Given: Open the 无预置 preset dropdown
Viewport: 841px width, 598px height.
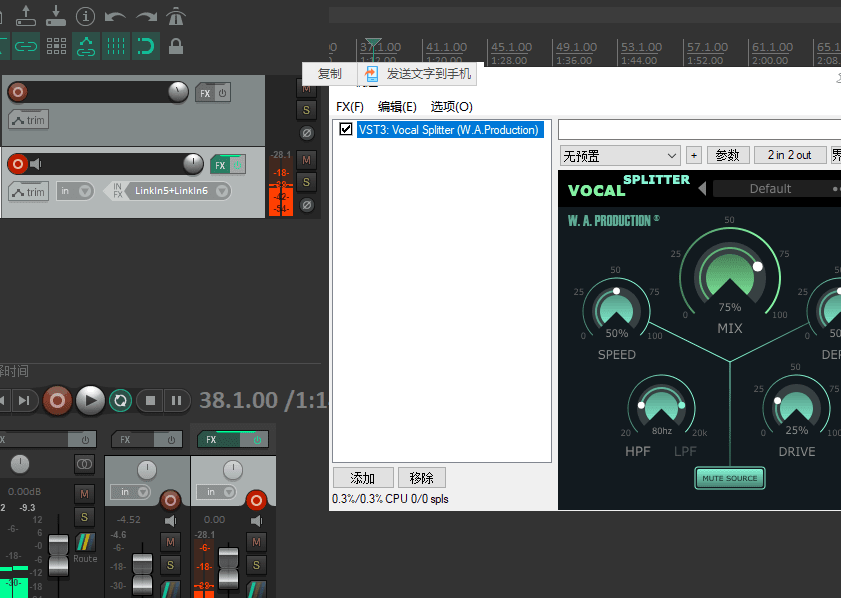Looking at the screenshot, I should [620, 156].
